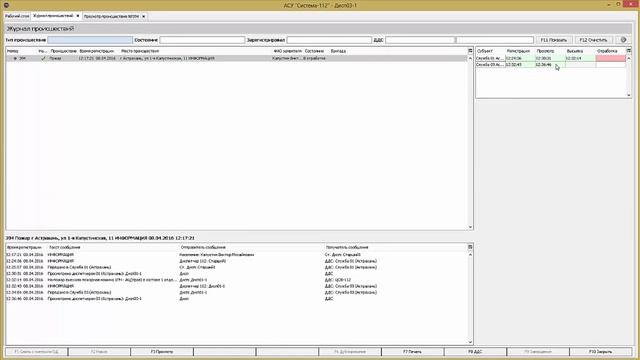Image resolution: width=640 pixels, height=360 pixels.
Task: Click the F3 Просмотр button
Action: (x=162, y=351)
